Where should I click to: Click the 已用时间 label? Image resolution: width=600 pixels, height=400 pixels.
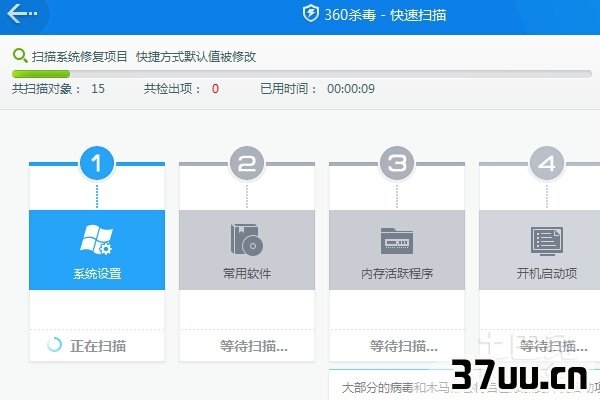288,89
